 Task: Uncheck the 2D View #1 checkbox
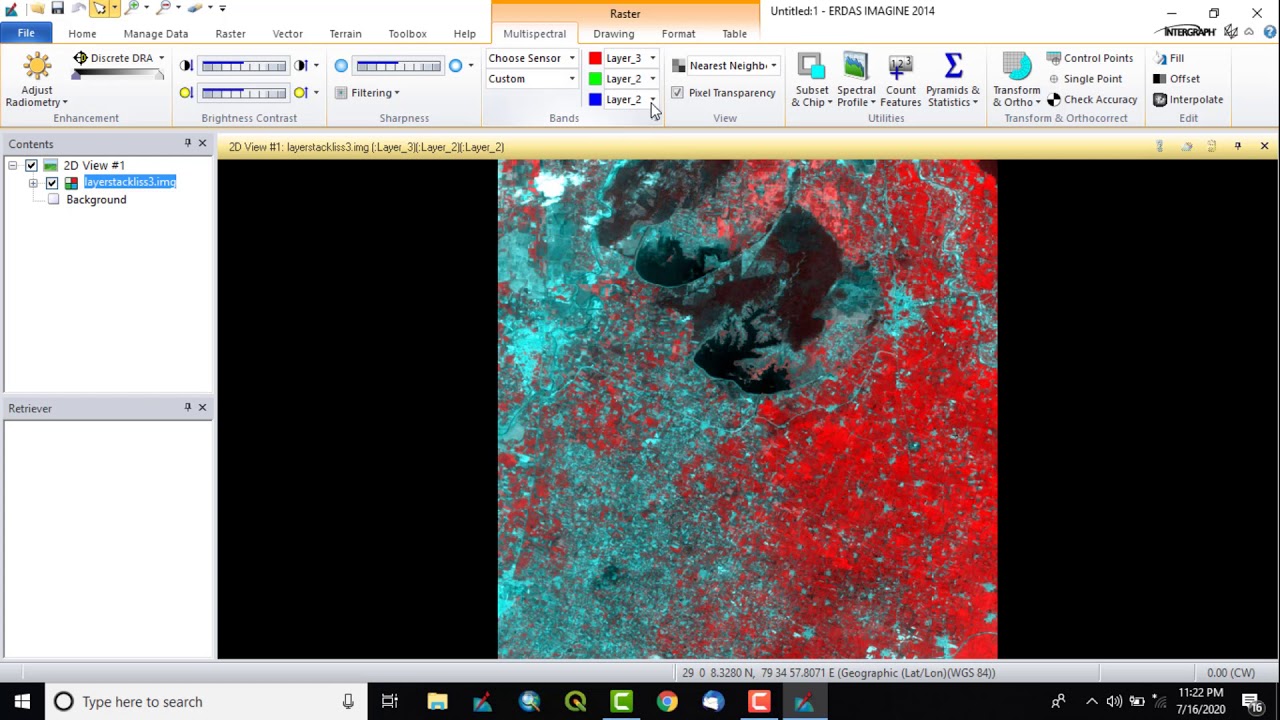[x=31, y=165]
